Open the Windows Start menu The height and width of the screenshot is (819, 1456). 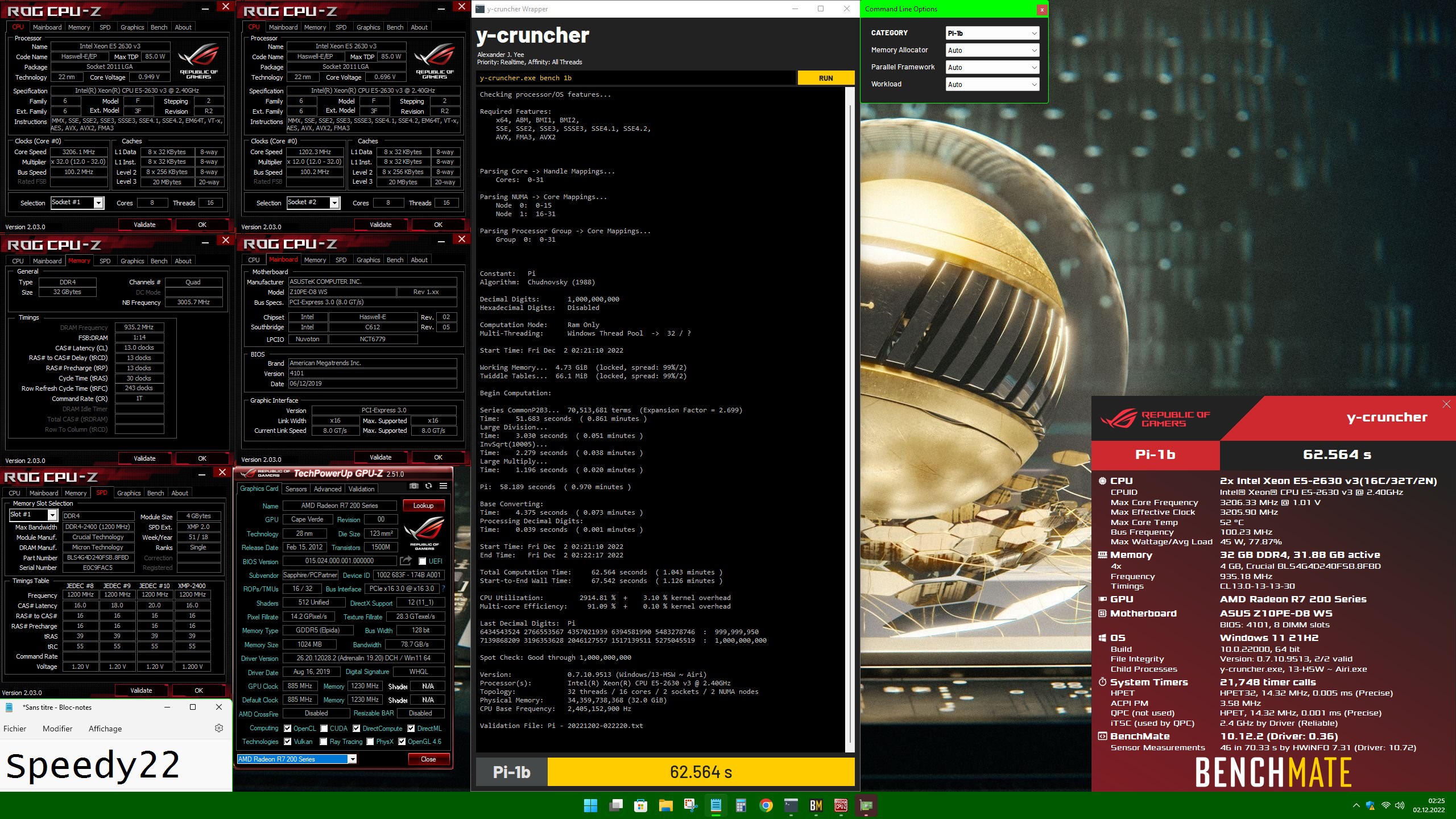[x=591, y=805]
